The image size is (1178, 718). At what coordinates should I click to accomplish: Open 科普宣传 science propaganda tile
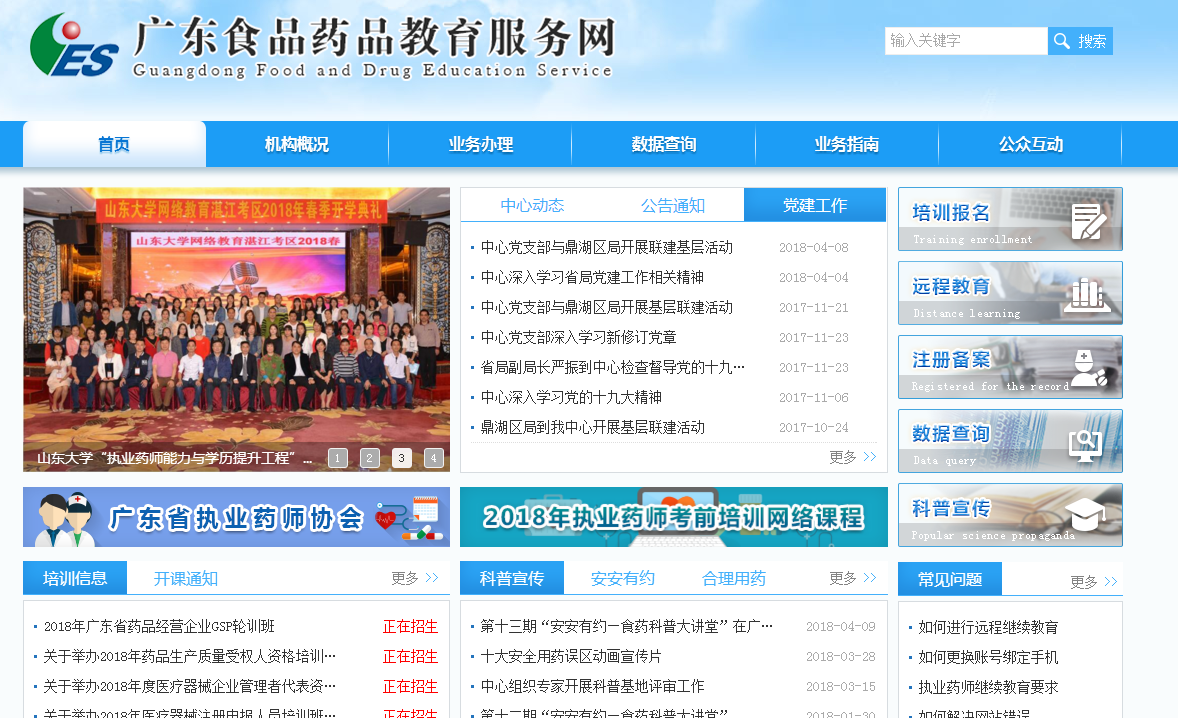[x=1009, y=515]
